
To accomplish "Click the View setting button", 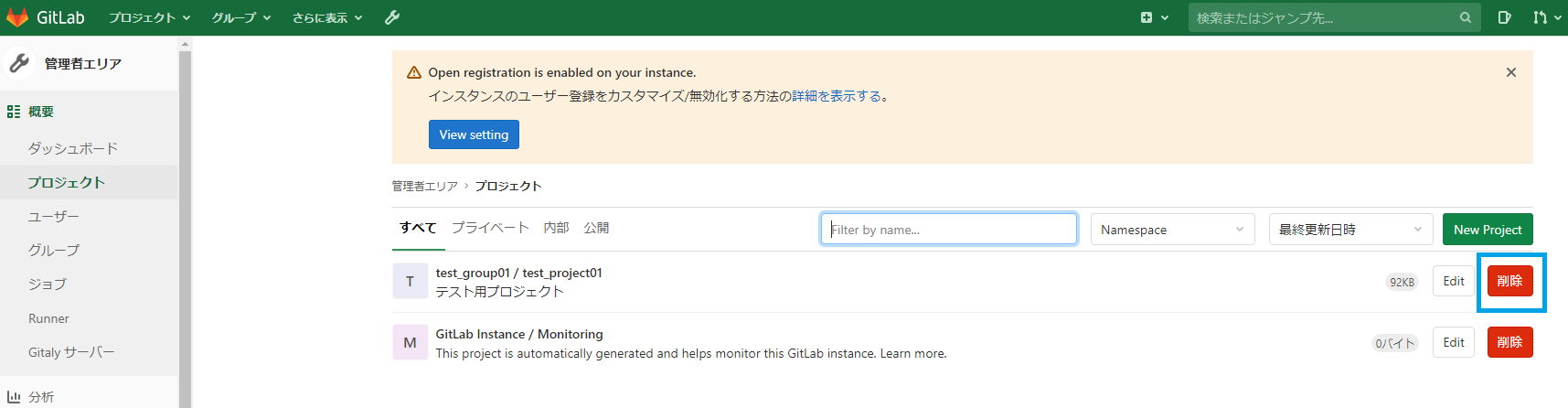I will tap(474, 134).
